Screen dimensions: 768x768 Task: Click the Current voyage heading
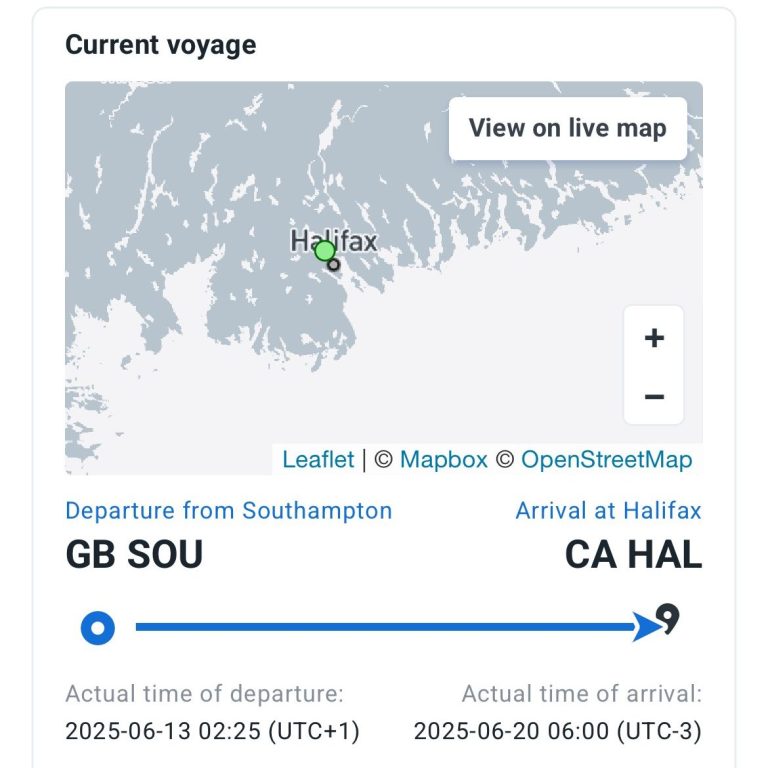161,45
